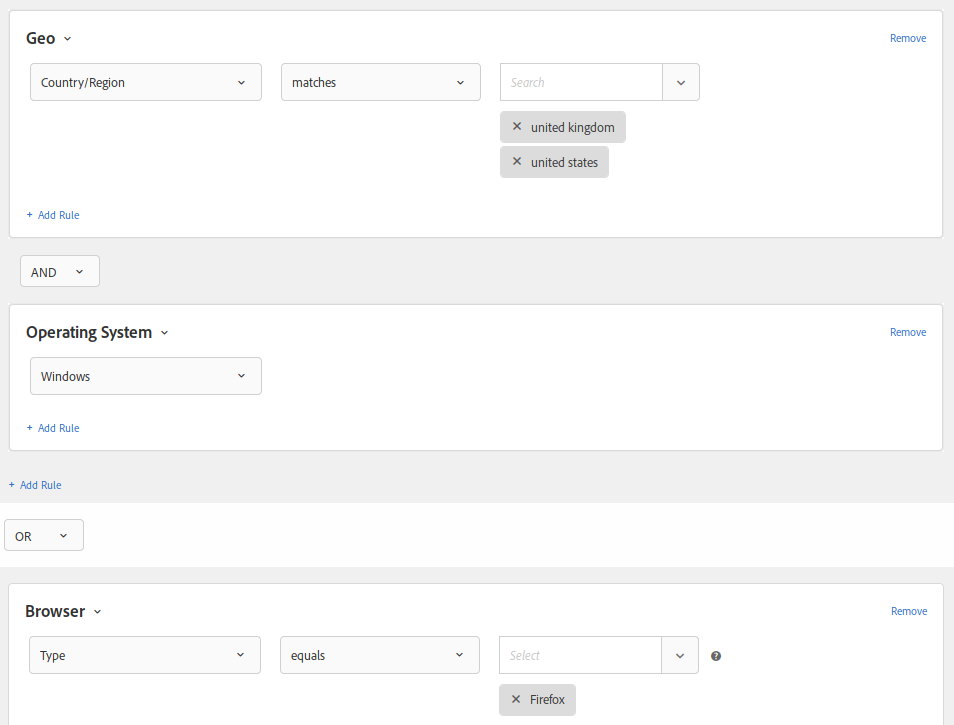Open the equals operator dropdown
The height and width of the screenshot is (725, 954).
(x=380, y=655)
